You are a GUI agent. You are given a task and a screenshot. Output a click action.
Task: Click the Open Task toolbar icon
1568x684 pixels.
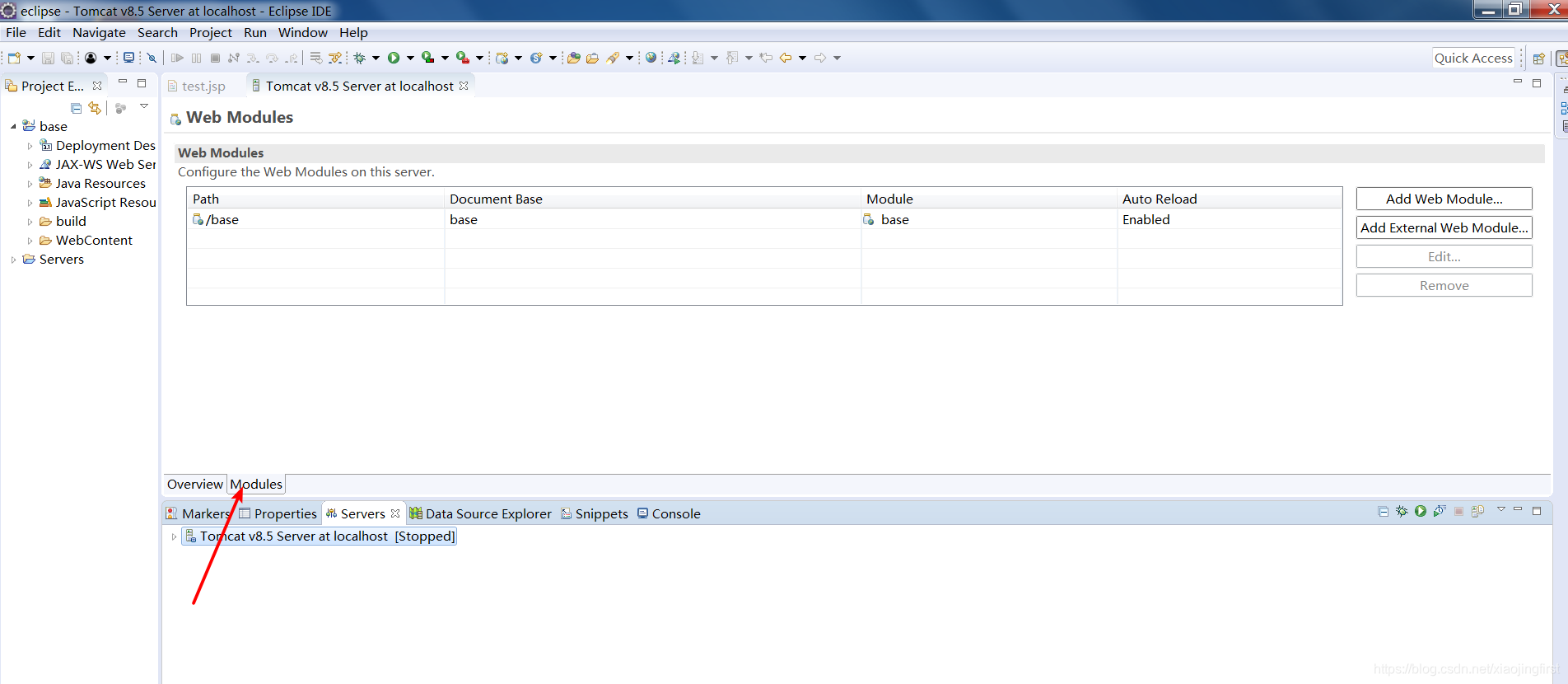[x=592, y=58]
